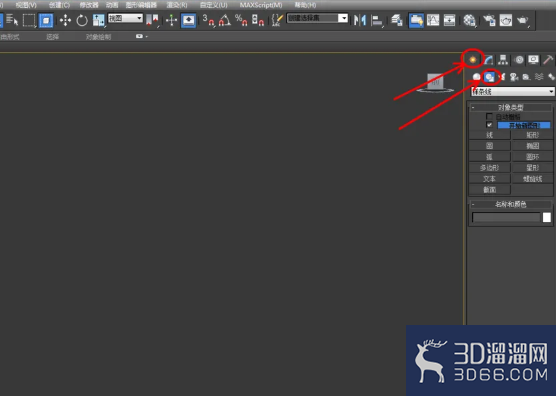Viewport: 556px width, 396px height.
Task: Toggle the Keyboard Shortcut Override button
Action: [188, 20]
